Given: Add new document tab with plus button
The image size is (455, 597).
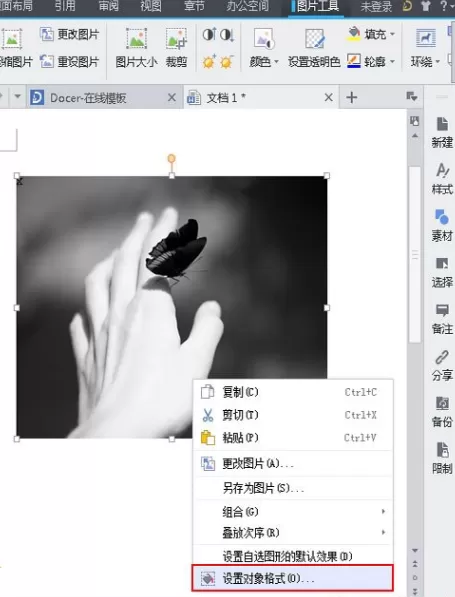Looking at the screenshot, I should pos(351,97).
